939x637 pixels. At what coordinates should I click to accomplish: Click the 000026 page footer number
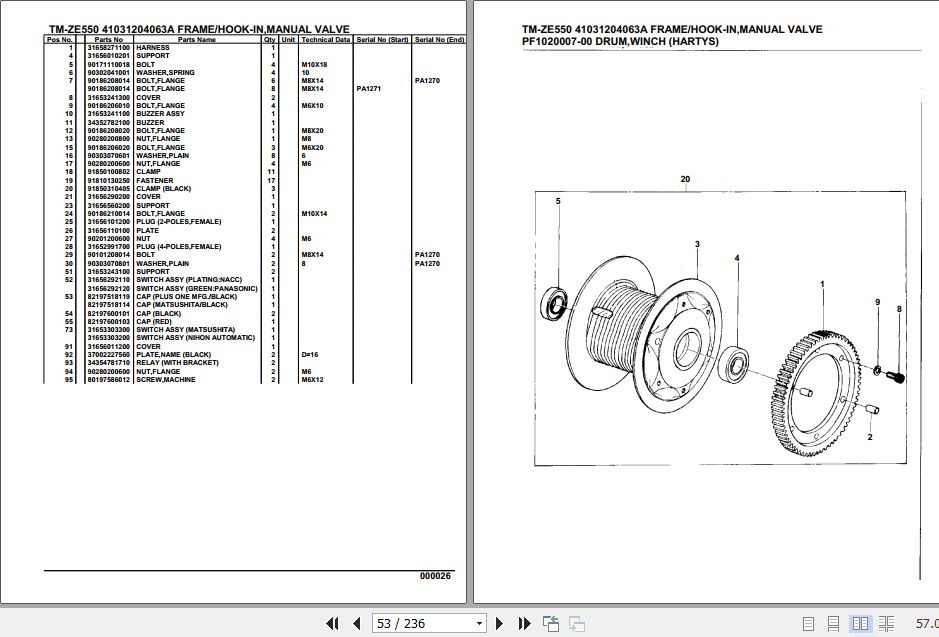pos(434,575)
